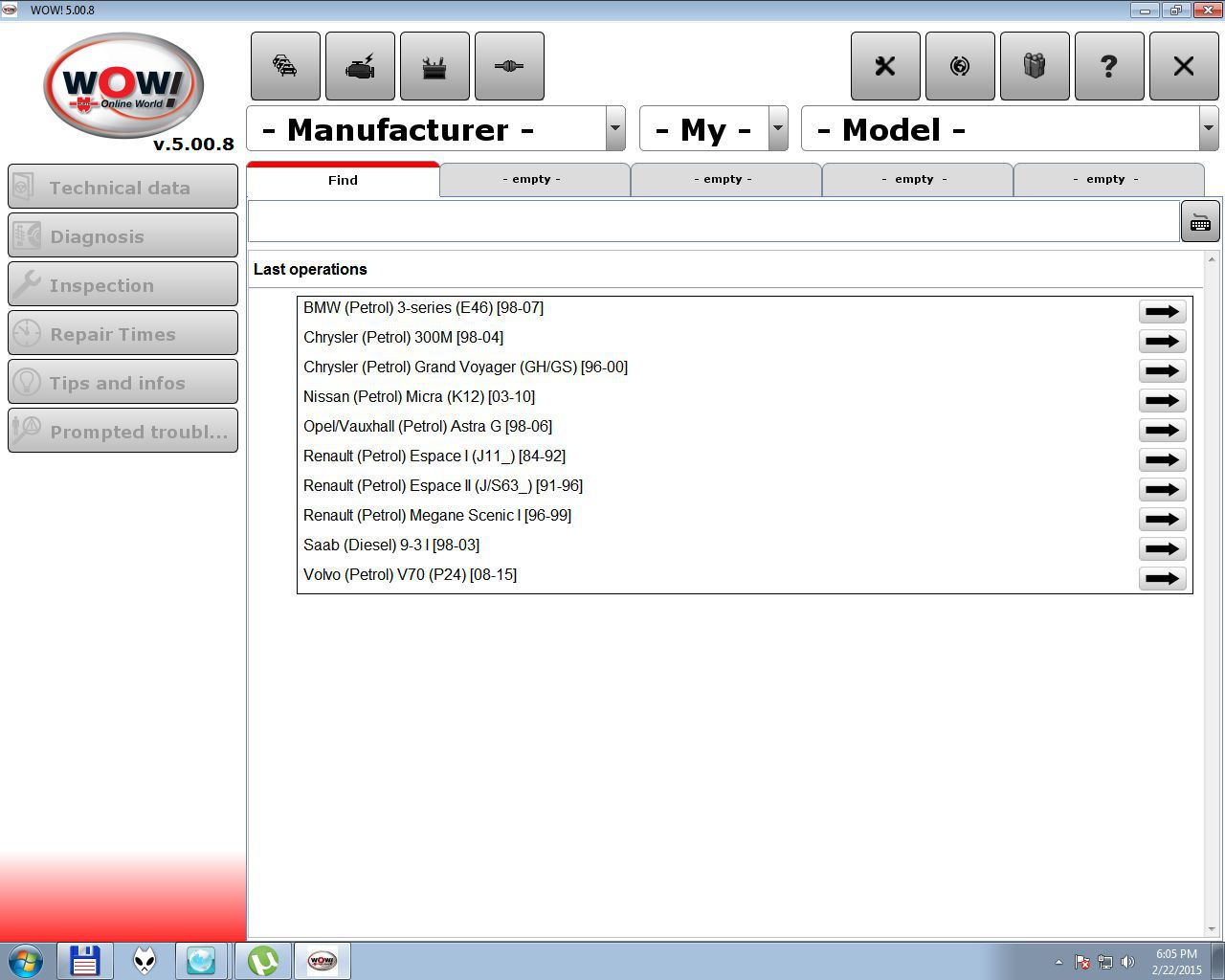The height and width of the screenshot is (980, 1225).
Task: Click the scrollbar down arrow in results
Action: coord(1213,929)
